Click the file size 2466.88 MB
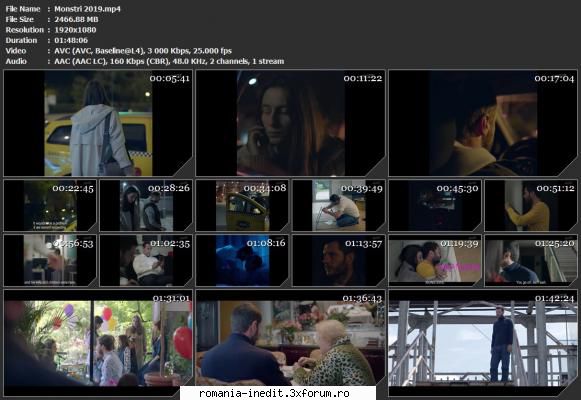The width and height of the screenshot is (581, 400). tap(76, 19)
